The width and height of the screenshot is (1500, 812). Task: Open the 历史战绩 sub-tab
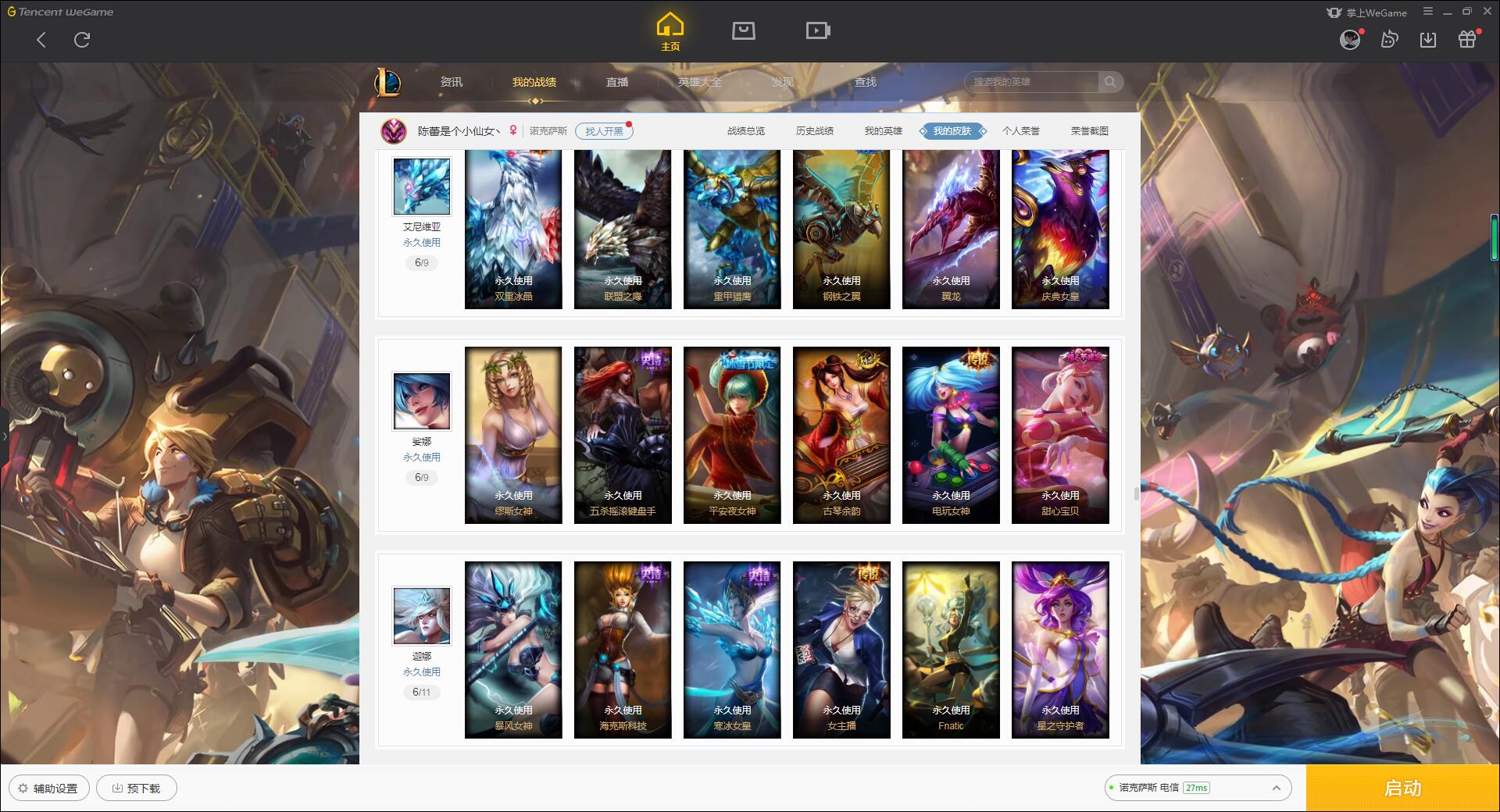[815, 131]
